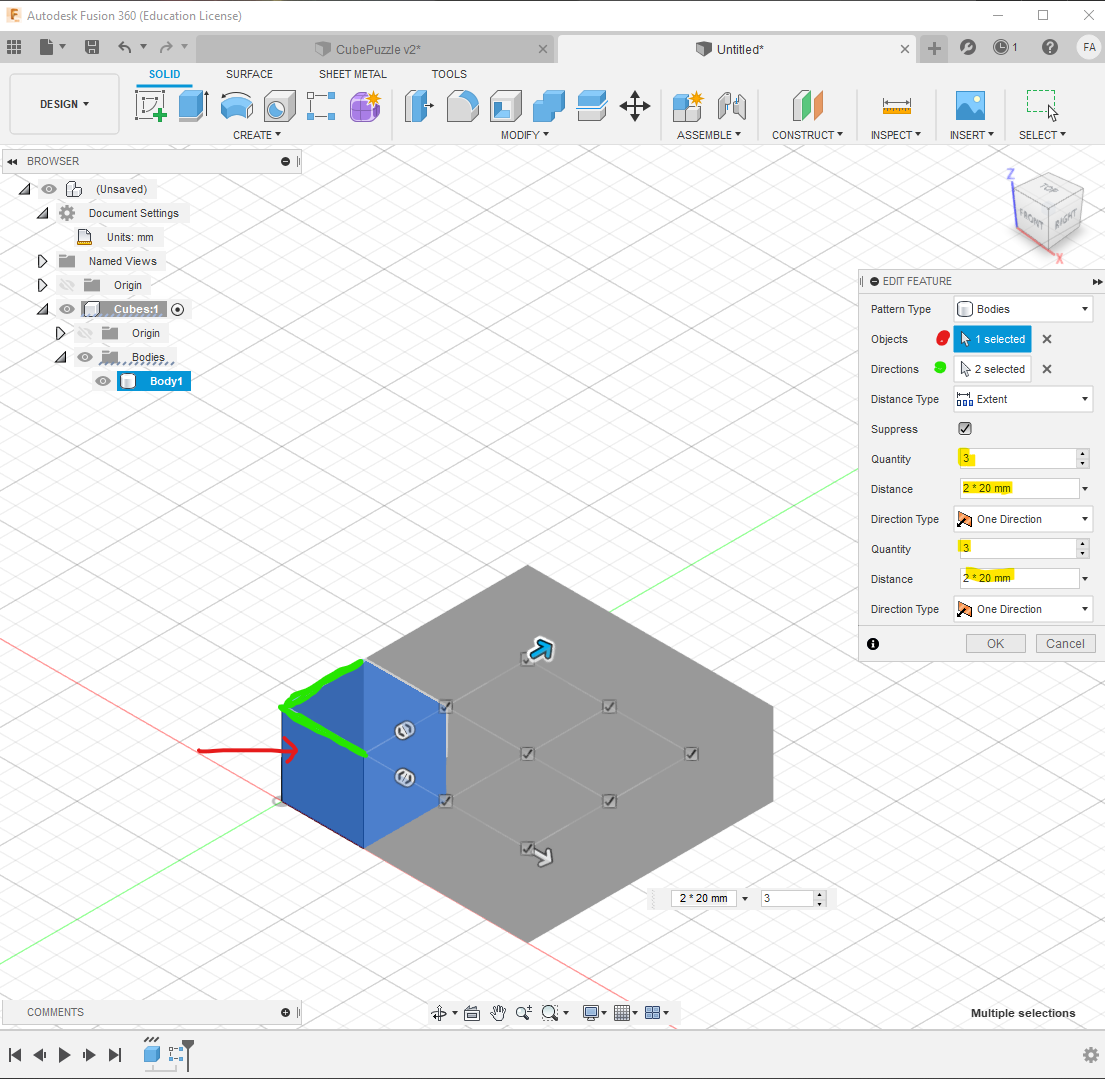The image size is (1105, 1079).
Task: Cancel the Edit Feature dialog
Action: click(x=1065, y=643)
